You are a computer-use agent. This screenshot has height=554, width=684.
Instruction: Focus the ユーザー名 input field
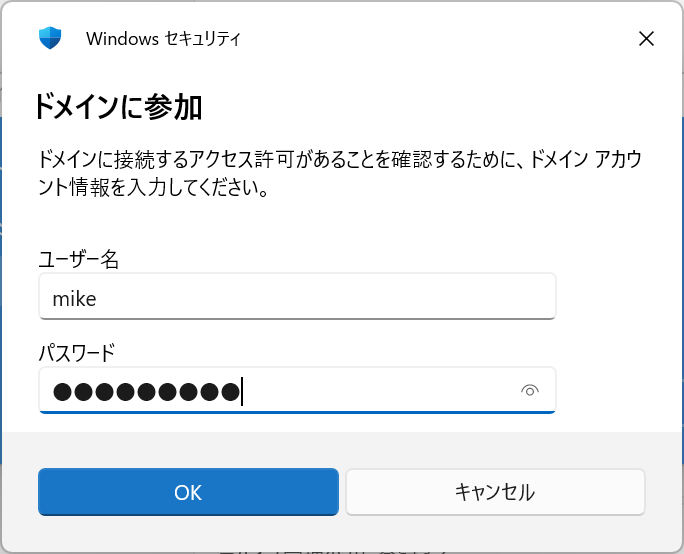tap(297, 297)
